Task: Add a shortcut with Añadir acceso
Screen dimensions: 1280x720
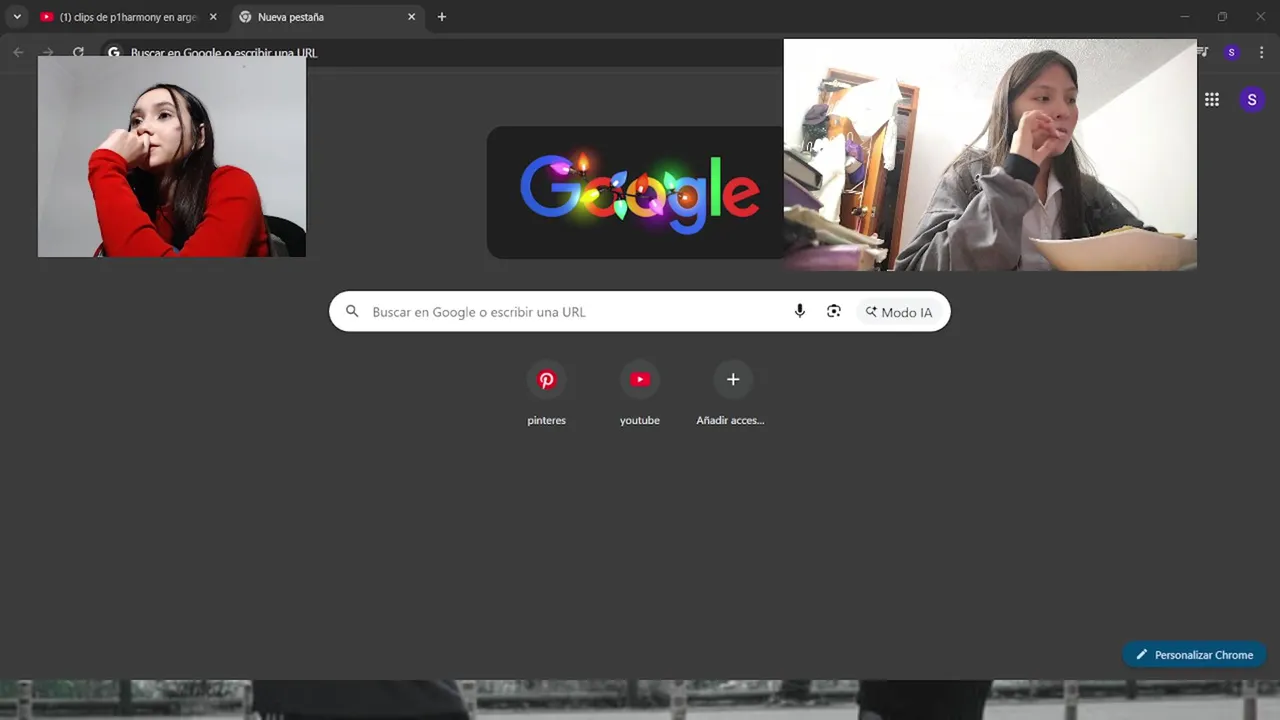Action: click(x=731, y=392)
